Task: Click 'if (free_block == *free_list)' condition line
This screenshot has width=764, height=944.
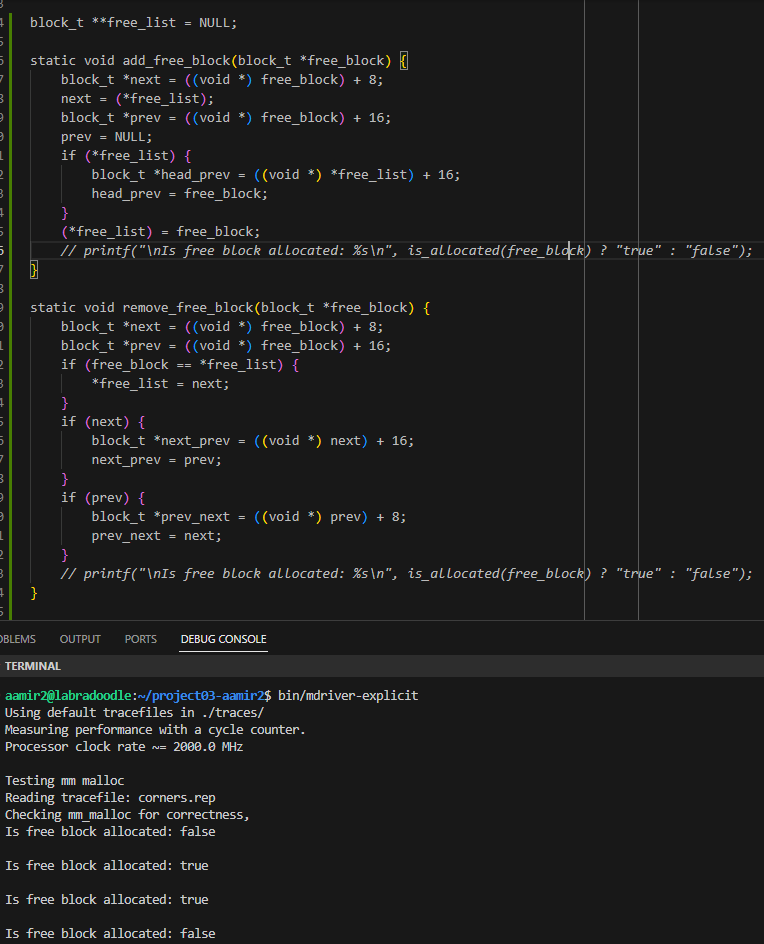Action: pyautogui.click(x=180, y=364)
